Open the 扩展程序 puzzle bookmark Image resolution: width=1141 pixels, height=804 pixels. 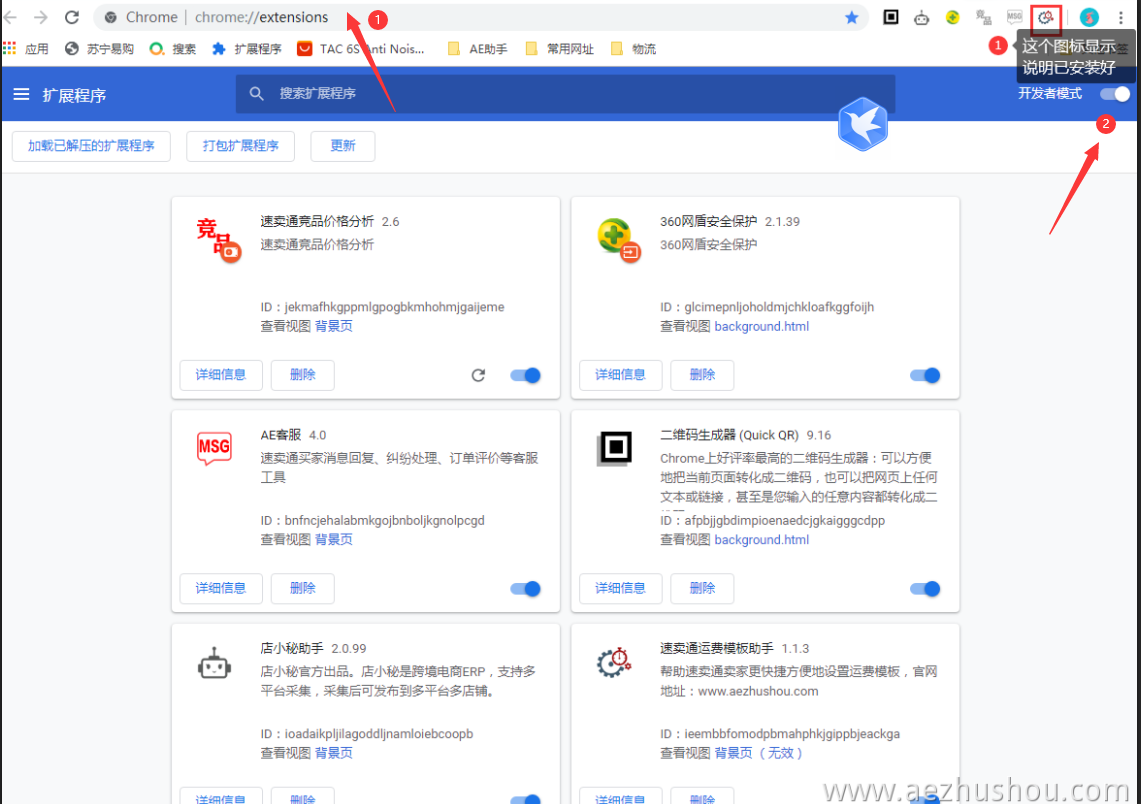[247, 49]
